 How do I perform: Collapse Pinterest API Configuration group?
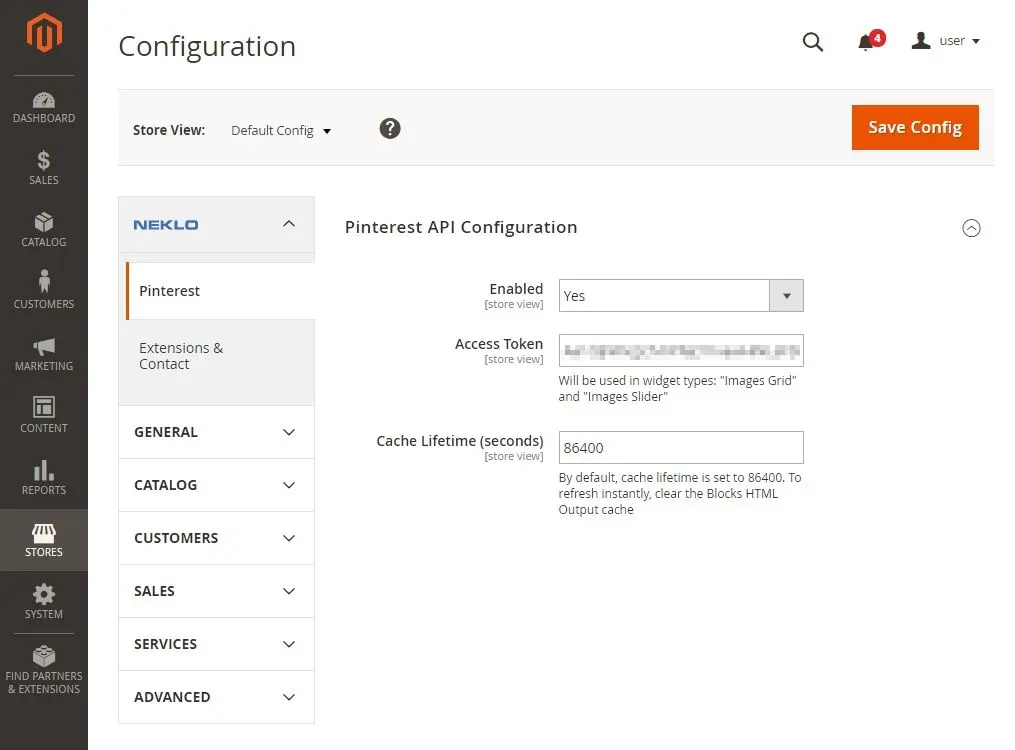[x=971, y=228]
